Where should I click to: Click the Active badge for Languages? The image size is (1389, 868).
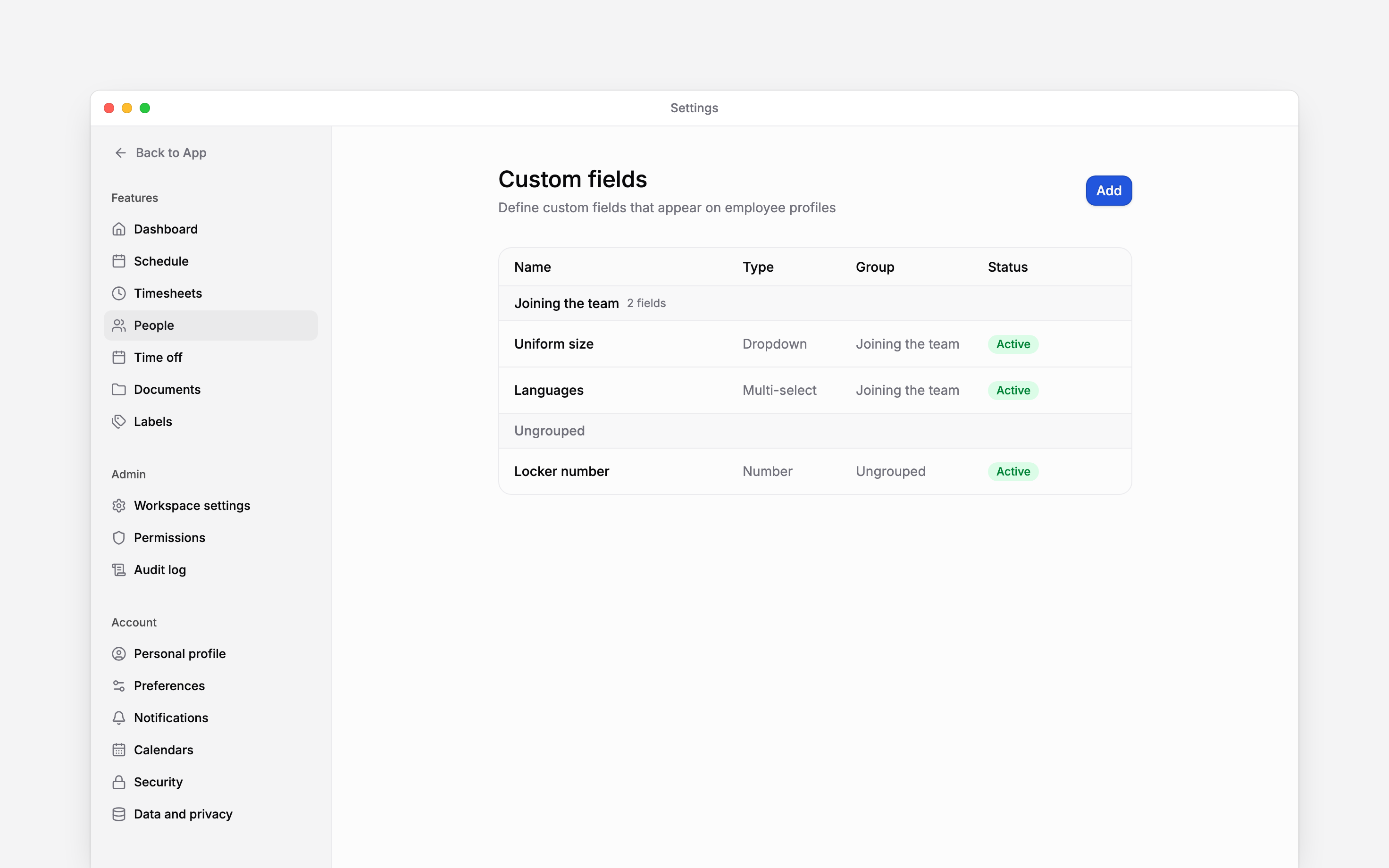coord(1013,391)
